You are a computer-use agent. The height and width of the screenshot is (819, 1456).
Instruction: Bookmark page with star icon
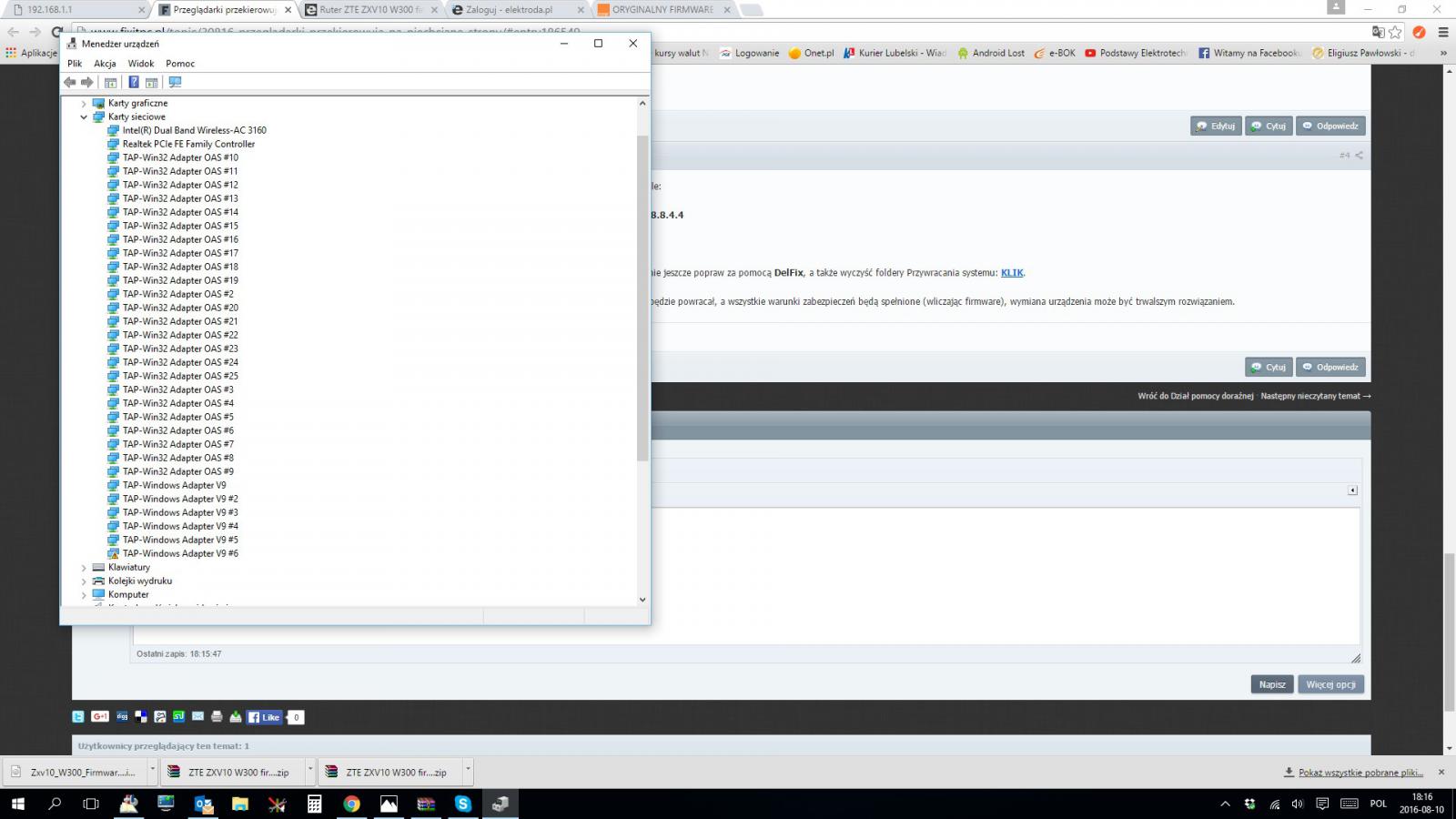pos(1396,32)
